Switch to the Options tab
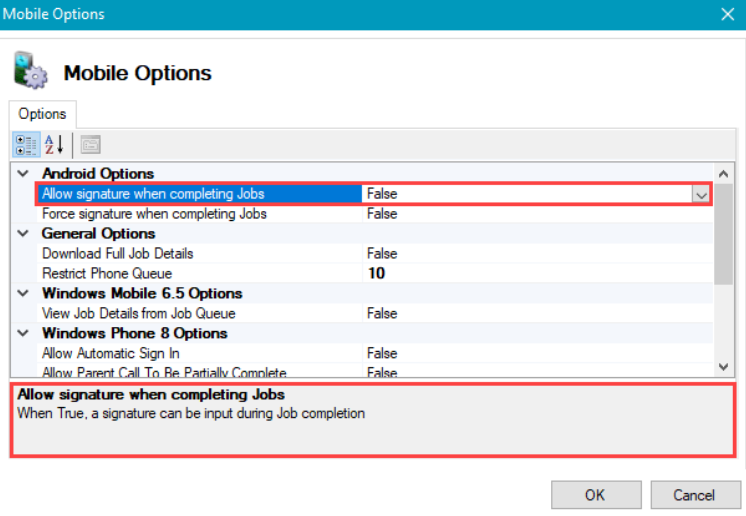 [42, 114]
